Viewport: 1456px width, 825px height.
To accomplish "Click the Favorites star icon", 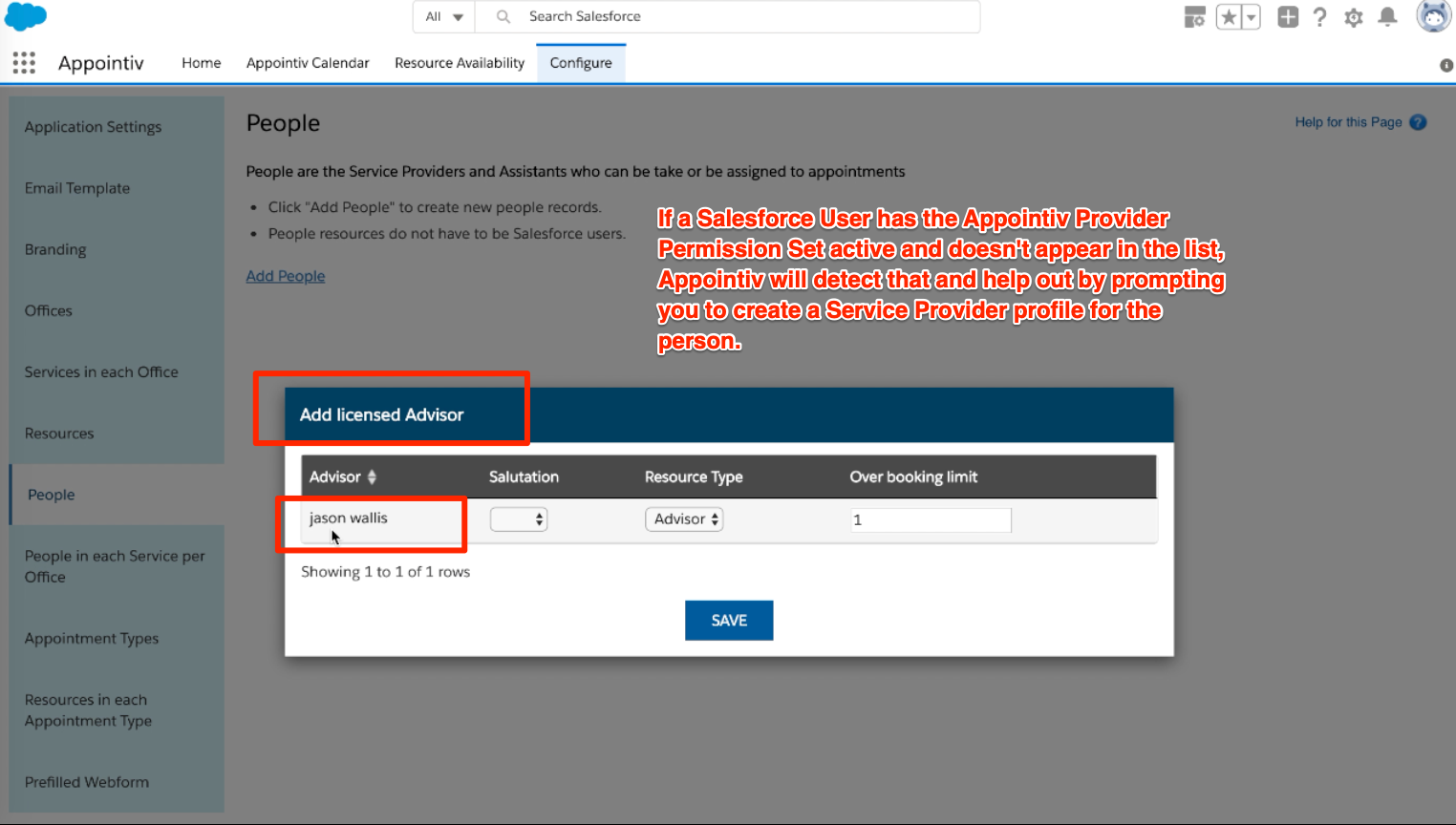I will [1229, 17].
